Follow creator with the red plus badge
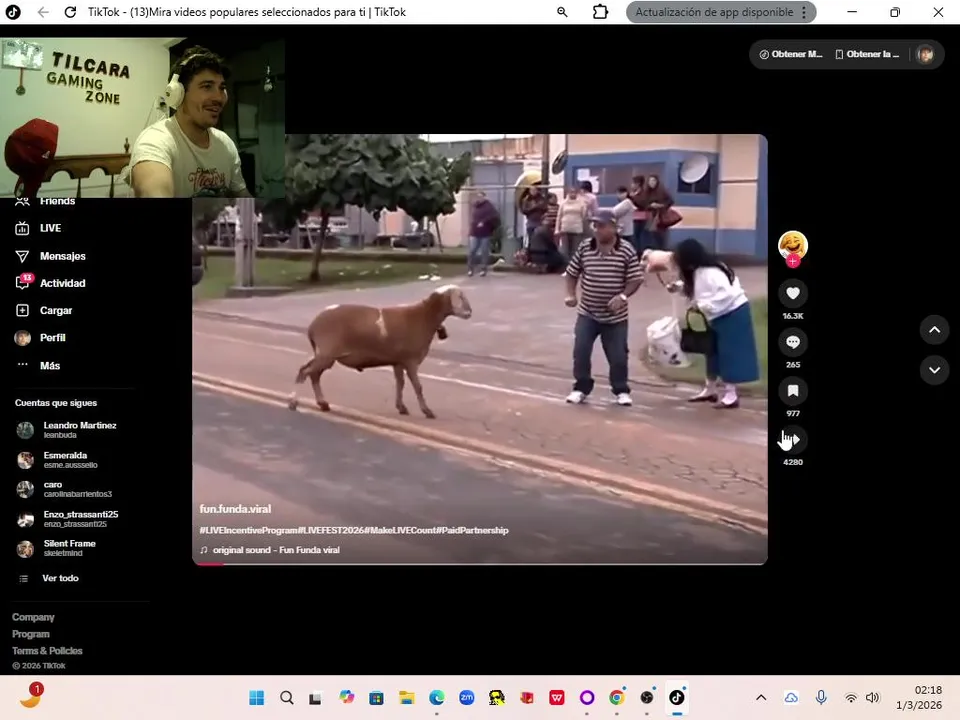This screenshot has width=960, height=720. click(793, 261)
